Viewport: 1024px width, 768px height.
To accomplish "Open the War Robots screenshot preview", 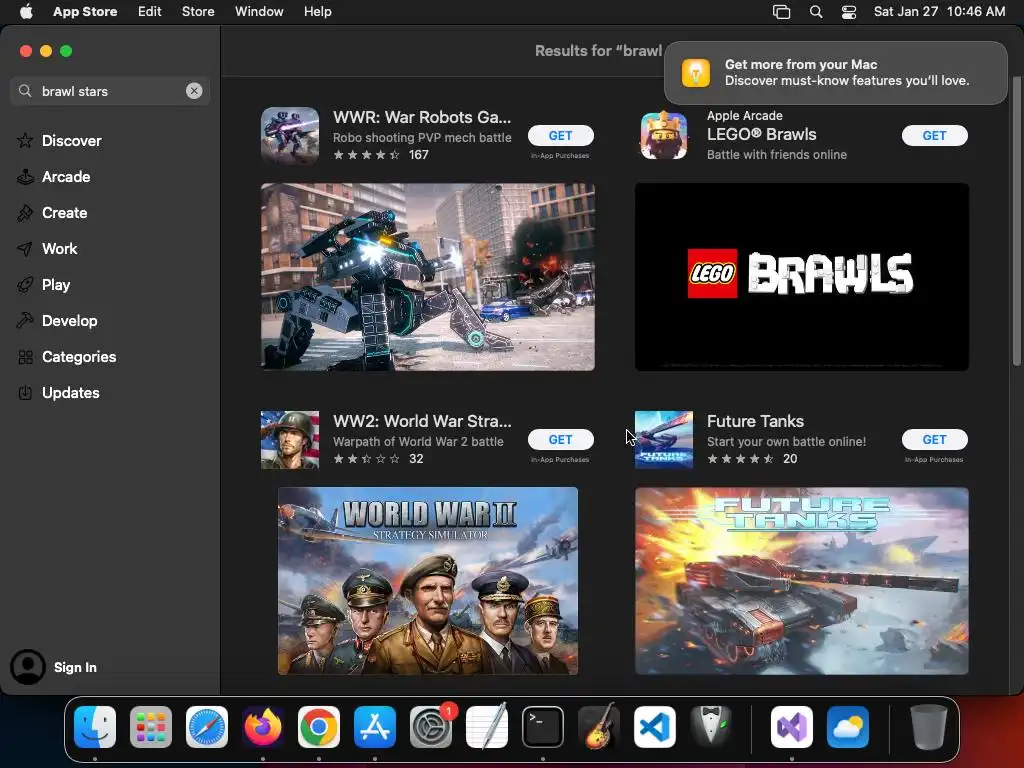I will click(x=428, y=277).
